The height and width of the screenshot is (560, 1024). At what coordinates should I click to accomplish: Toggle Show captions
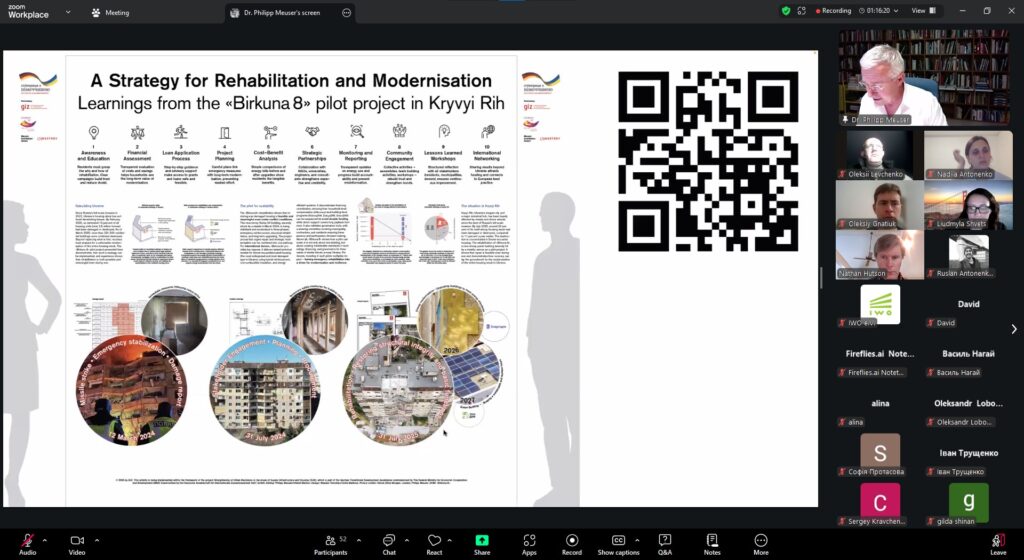pyautogui.click(x=618, y=541)
